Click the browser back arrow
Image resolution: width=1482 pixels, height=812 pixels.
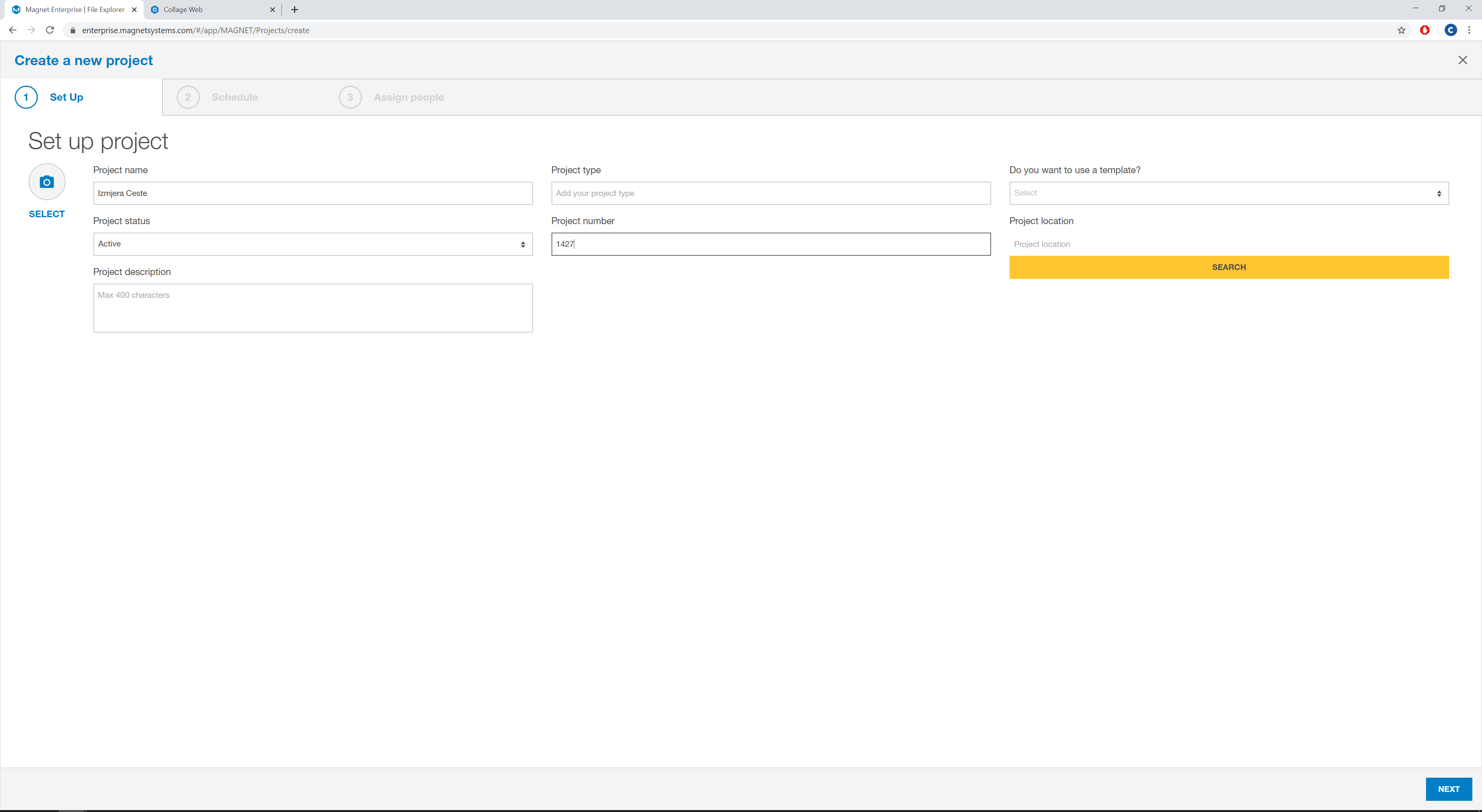[13, 30]
